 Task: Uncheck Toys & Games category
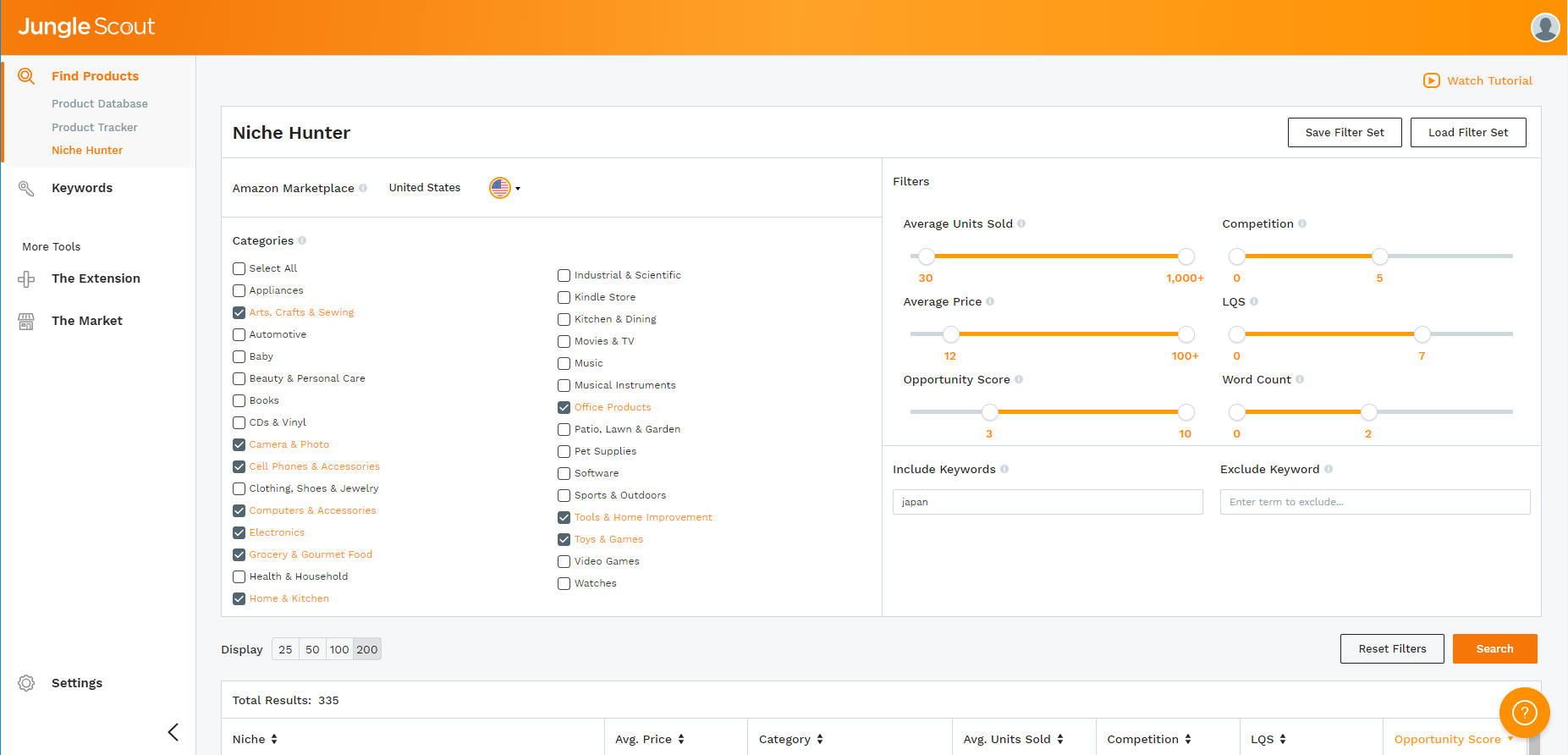tap(564, 539)
